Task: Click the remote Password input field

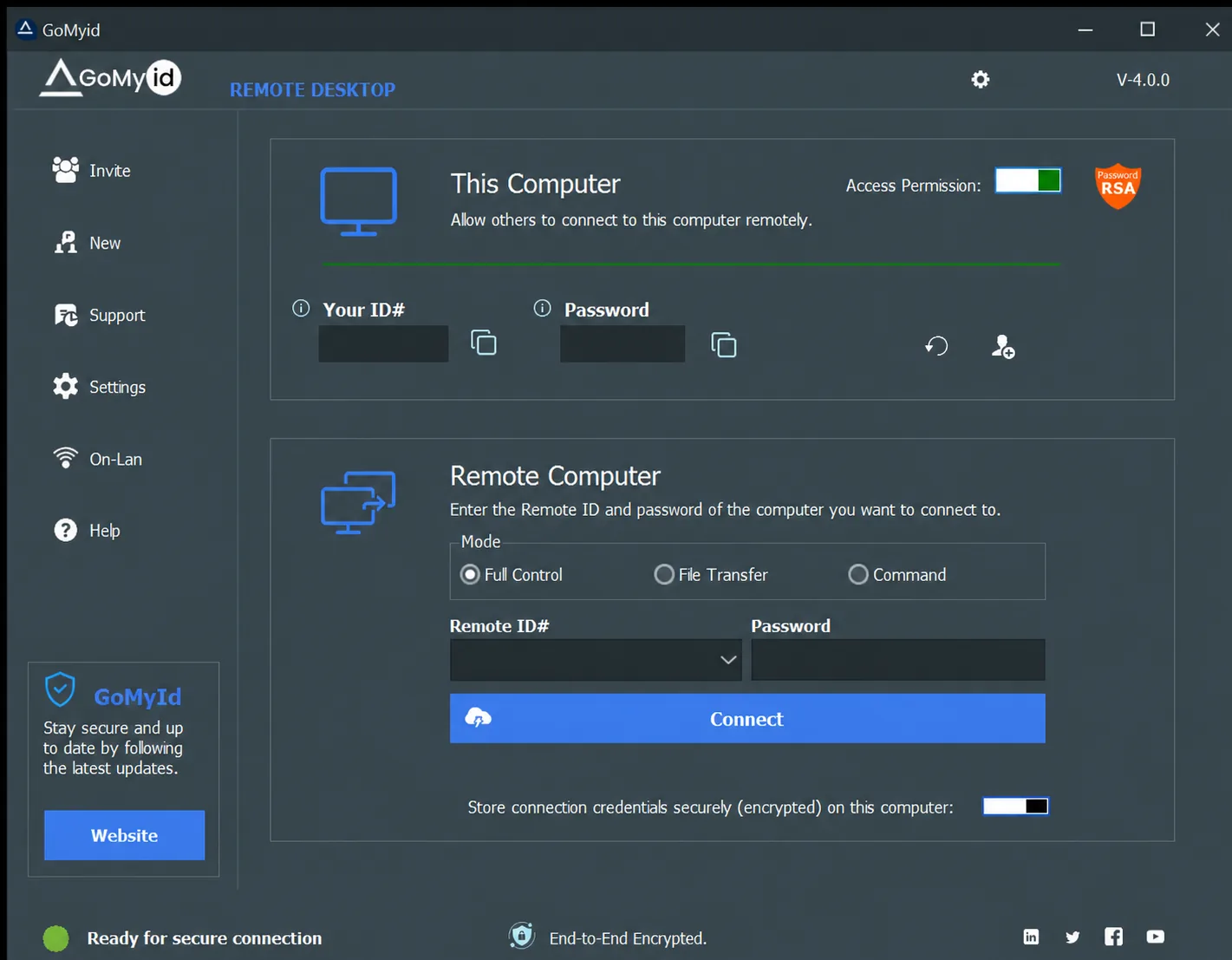Action: [898, 660]
